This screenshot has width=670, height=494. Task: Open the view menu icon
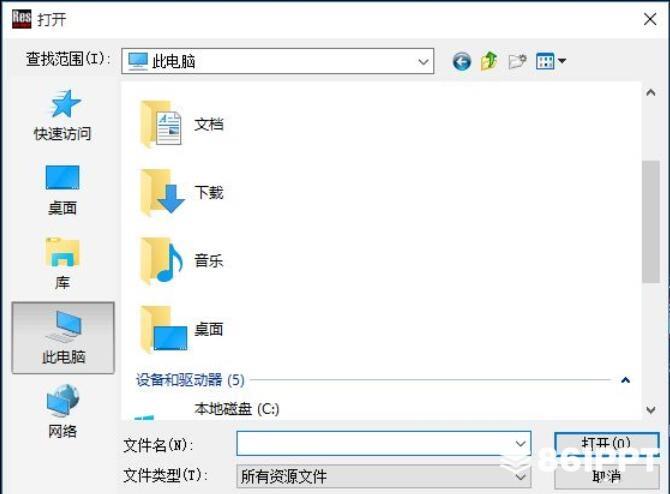click(551, 61)
